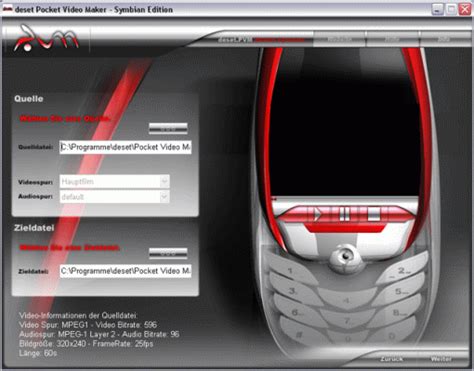The height and width of the screenshot is (371, 474).
Task: Focus the Quelldatei path input field
Action: [126, 147]
